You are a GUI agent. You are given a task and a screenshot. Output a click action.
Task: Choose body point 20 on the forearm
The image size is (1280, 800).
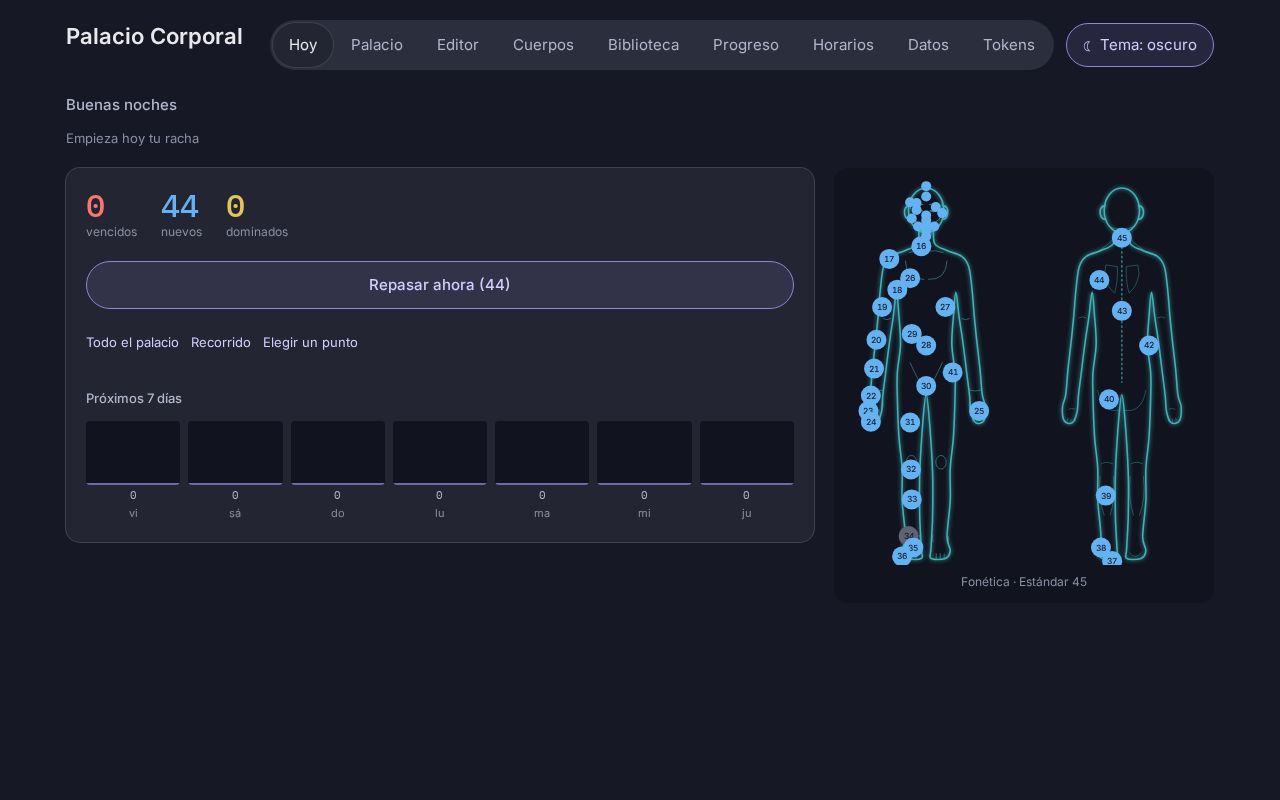876,340
